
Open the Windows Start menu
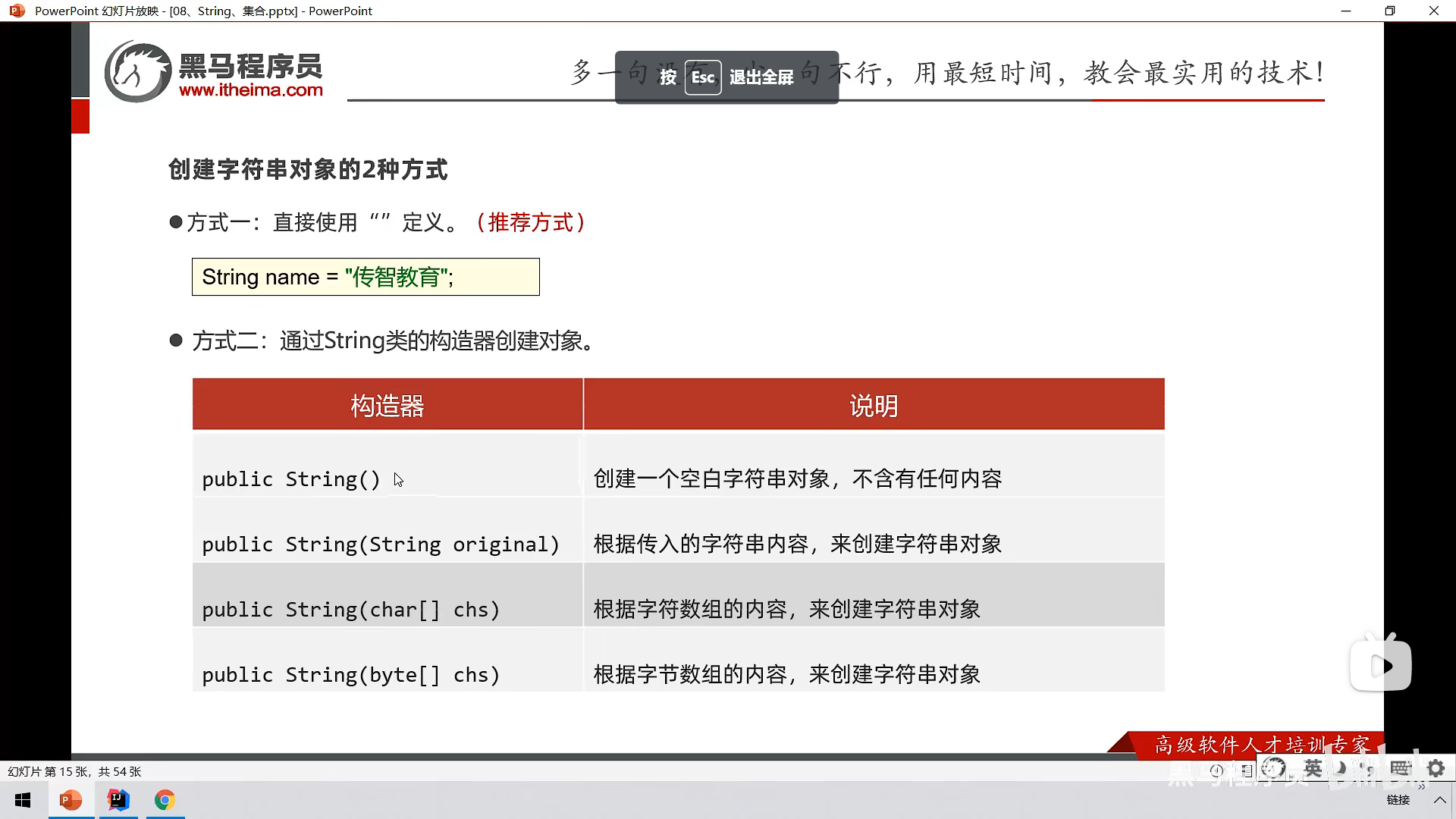click(23, 800)
